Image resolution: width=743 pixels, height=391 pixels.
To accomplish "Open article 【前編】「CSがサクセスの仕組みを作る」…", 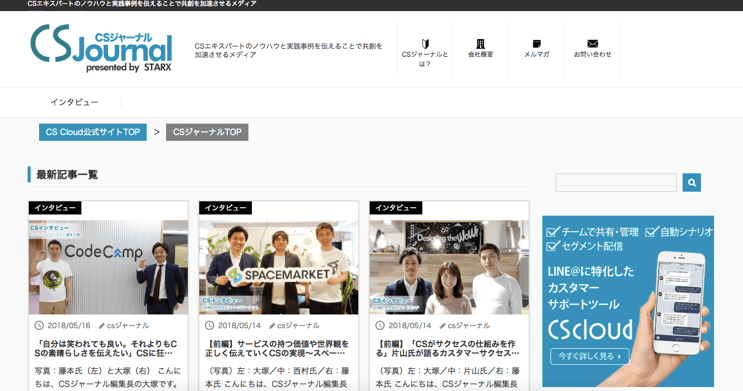I will coord(447,348).
